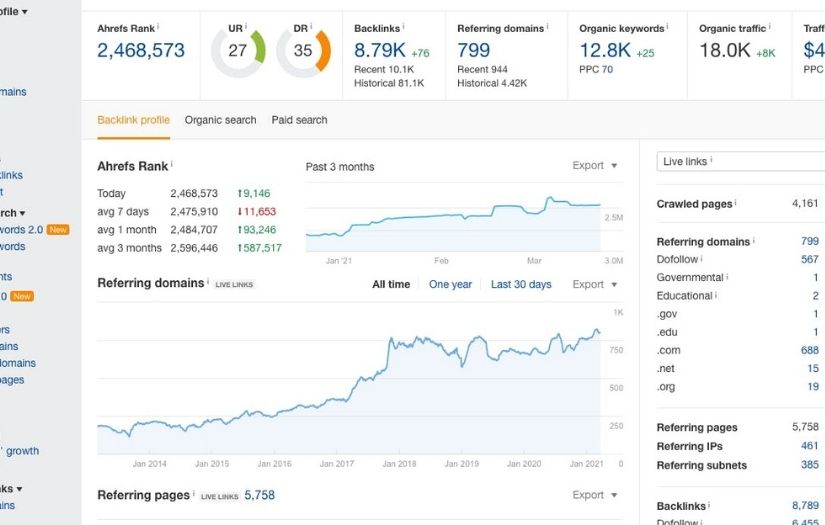Expand Export menu for Referring domains chart
The width and height of the screenshot is (825, 525).
click(594, 284)
